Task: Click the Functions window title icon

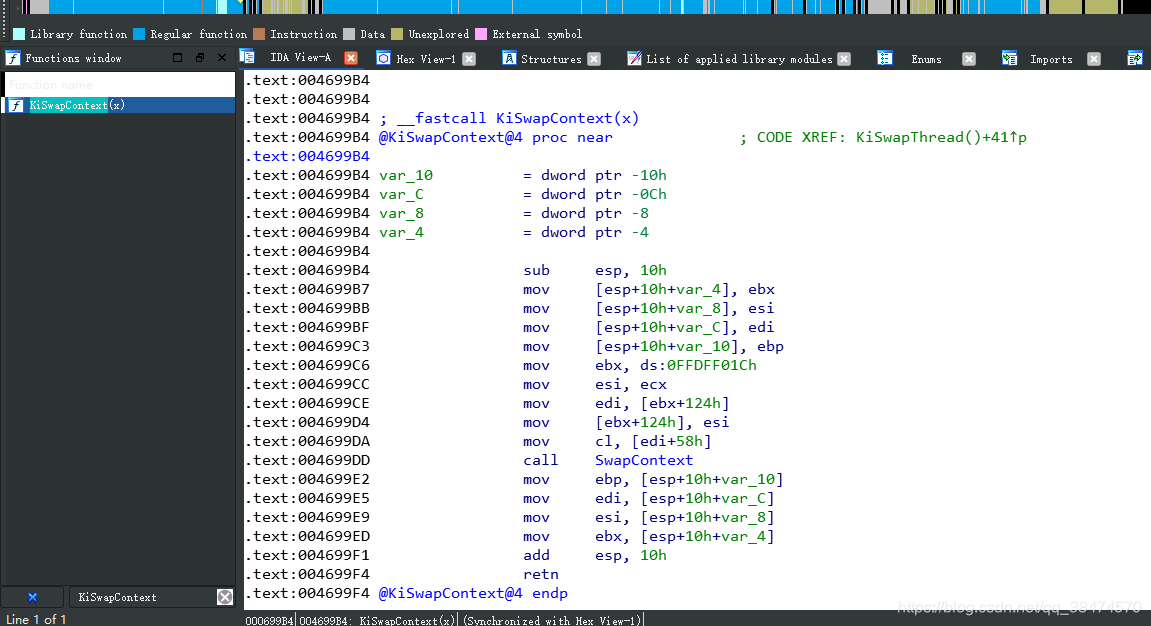Action: (x=13, y=58)
